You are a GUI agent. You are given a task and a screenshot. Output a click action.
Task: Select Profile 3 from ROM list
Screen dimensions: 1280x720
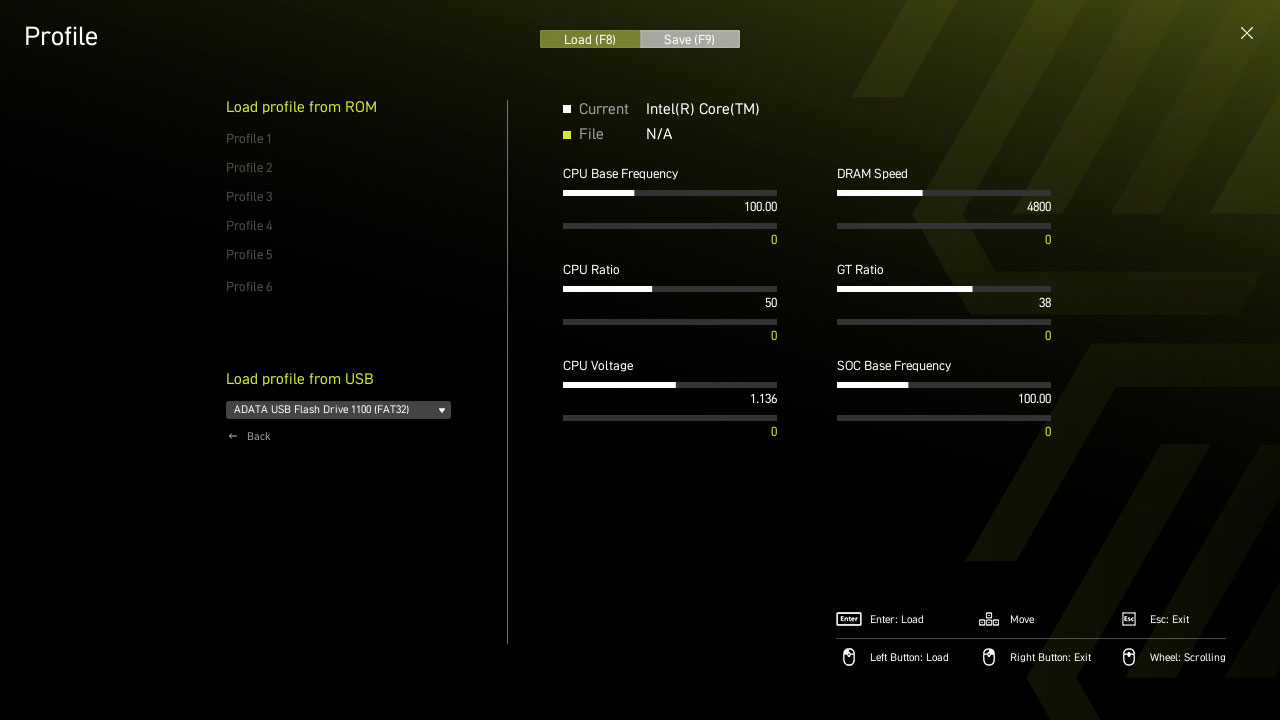[249, 197]
